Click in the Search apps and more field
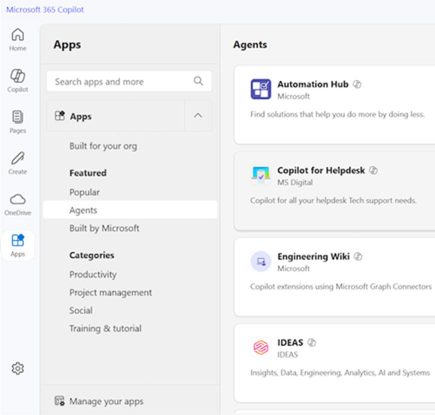435x415 pixels. click(x=129, y=81)
